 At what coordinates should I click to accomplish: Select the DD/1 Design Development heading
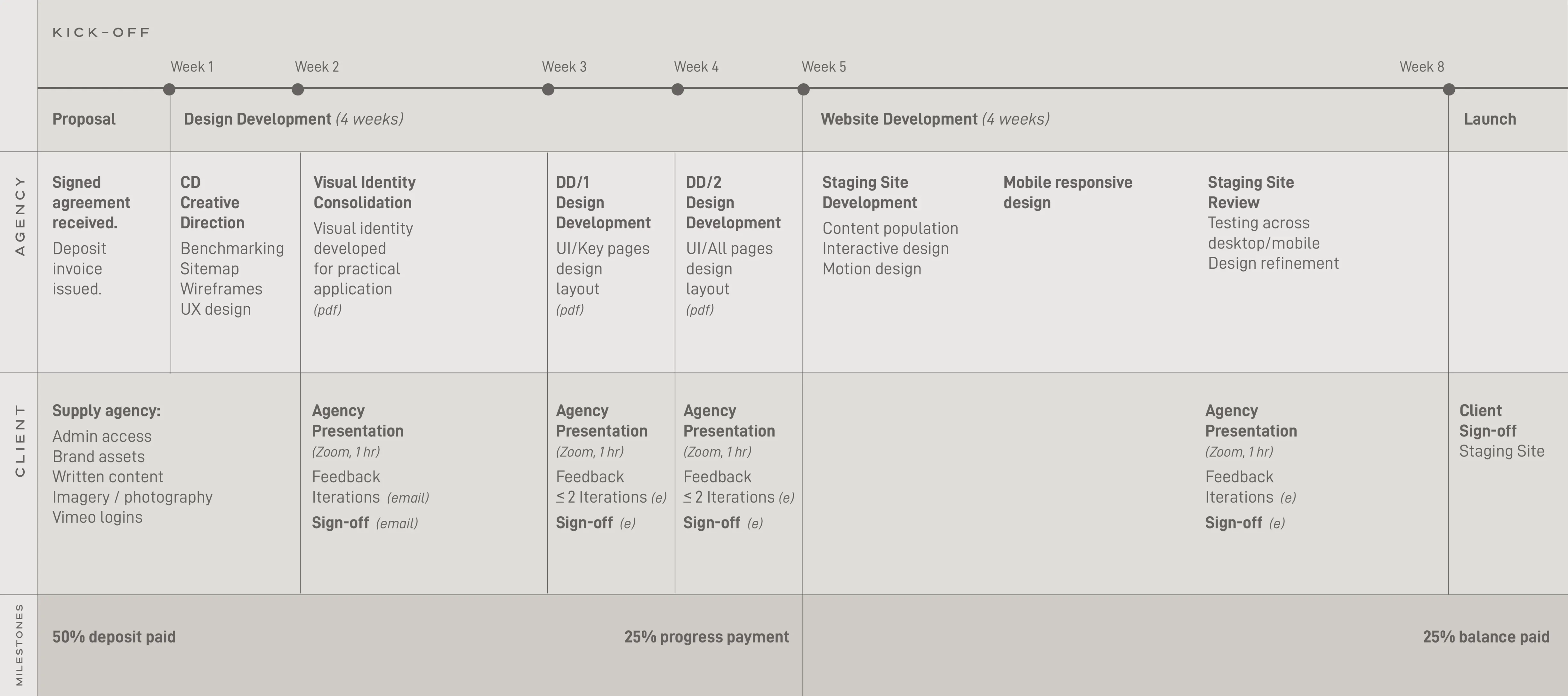tap(603, 202)
